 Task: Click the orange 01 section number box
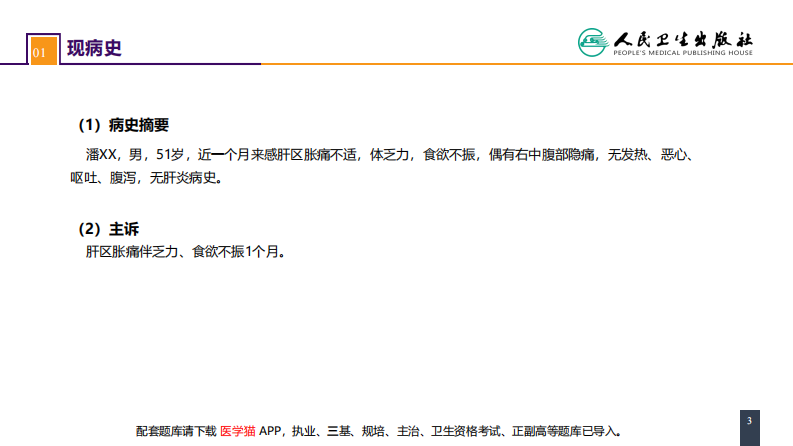[43, 51]
